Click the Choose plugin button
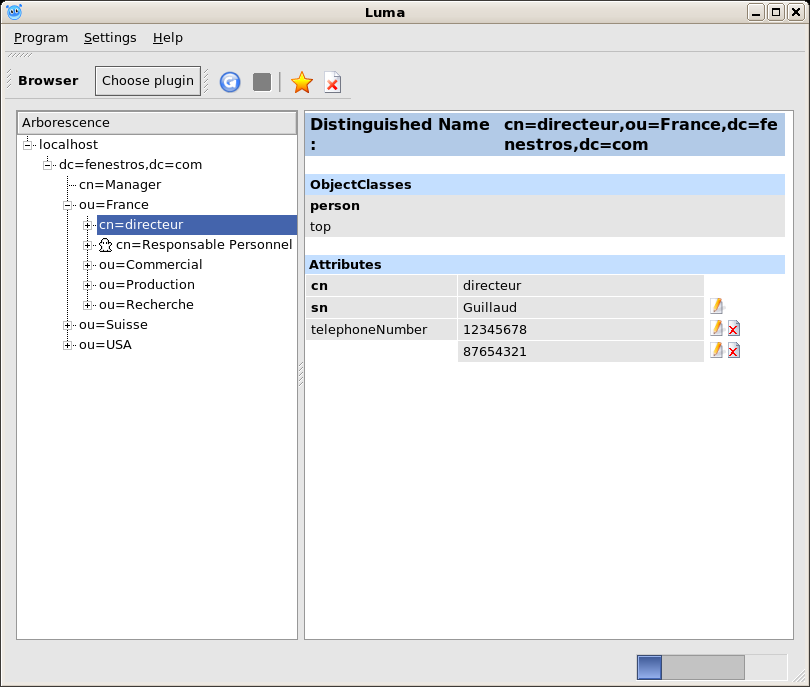The height and width of the screenshot is (687, 810). pyautogui.click(x=148, y=81)
